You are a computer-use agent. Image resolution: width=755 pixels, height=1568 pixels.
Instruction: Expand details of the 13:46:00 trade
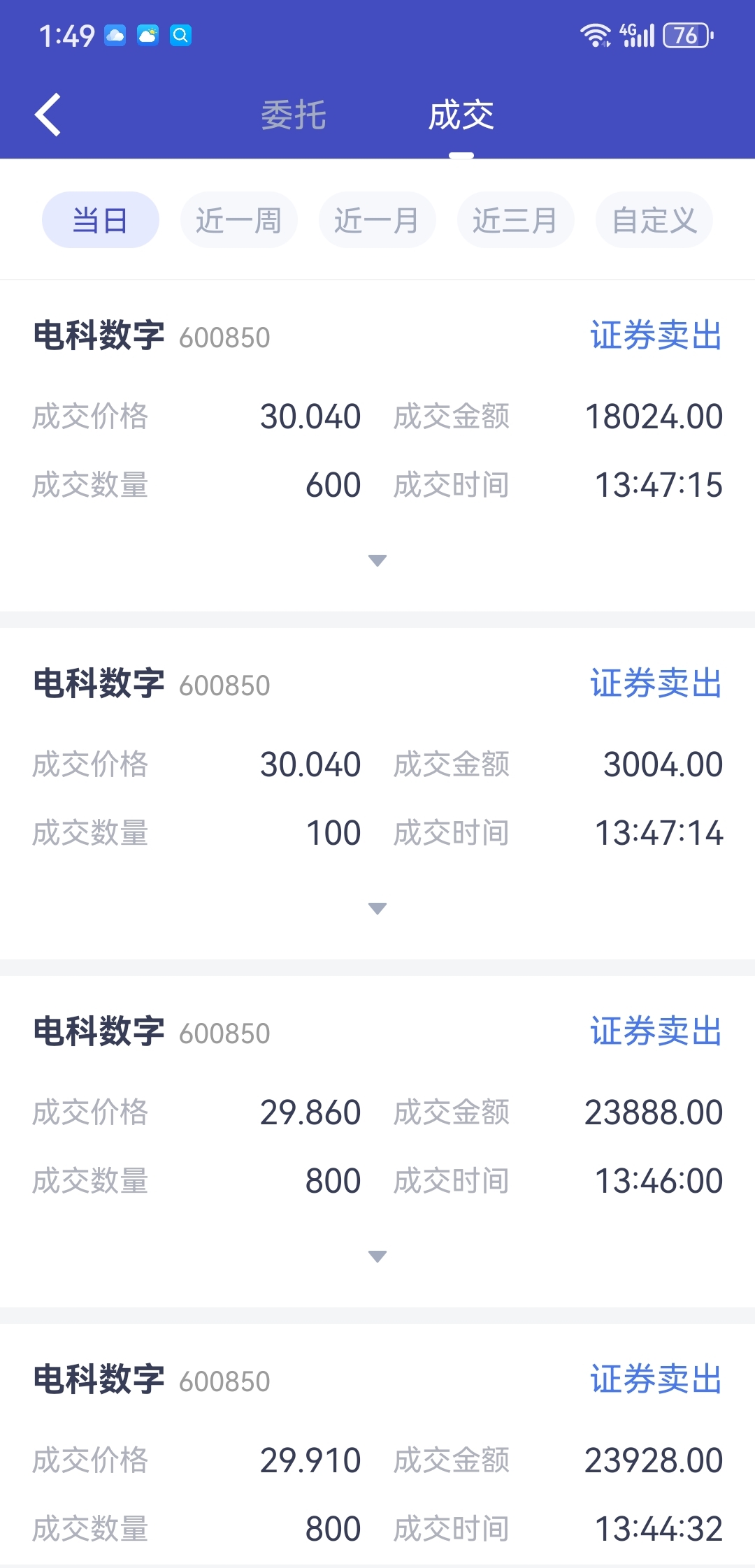click(377, 1256)
